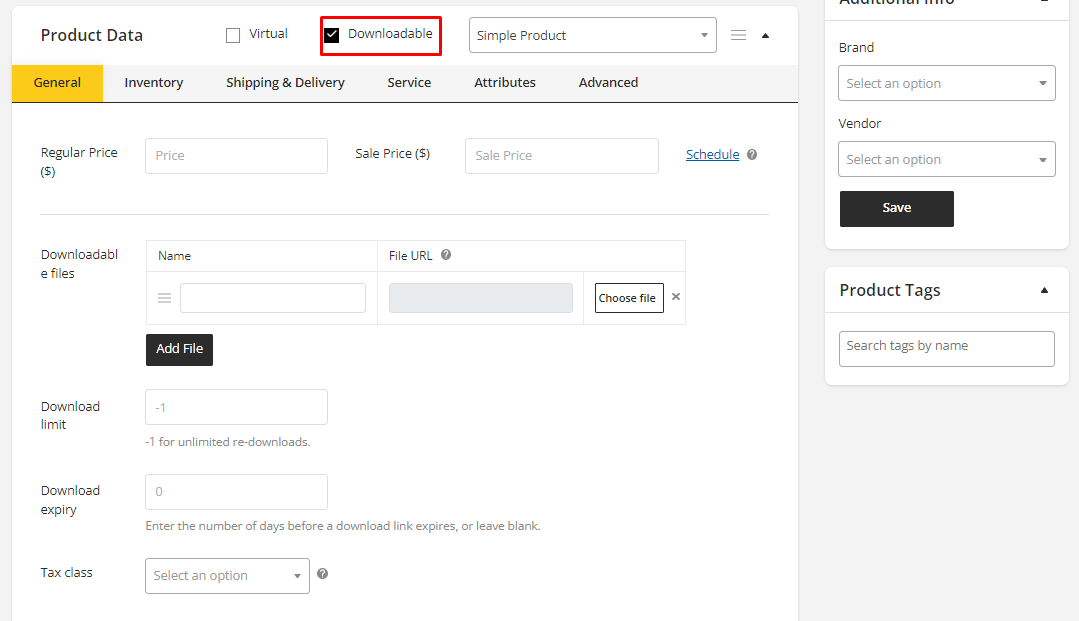Switch to the Inventory tab
Image resolution: width=1079 pixels, height=621 pixels.
[153, 83]
